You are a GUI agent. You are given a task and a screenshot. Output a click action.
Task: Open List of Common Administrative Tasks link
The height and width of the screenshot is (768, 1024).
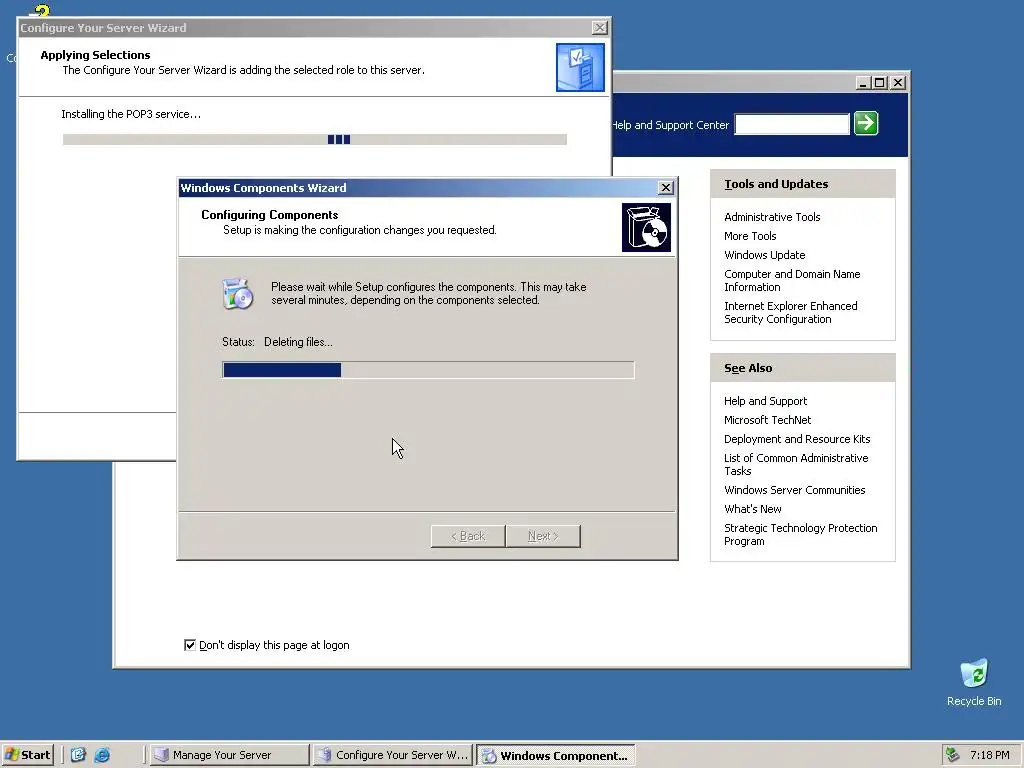[x=796, y=464]
